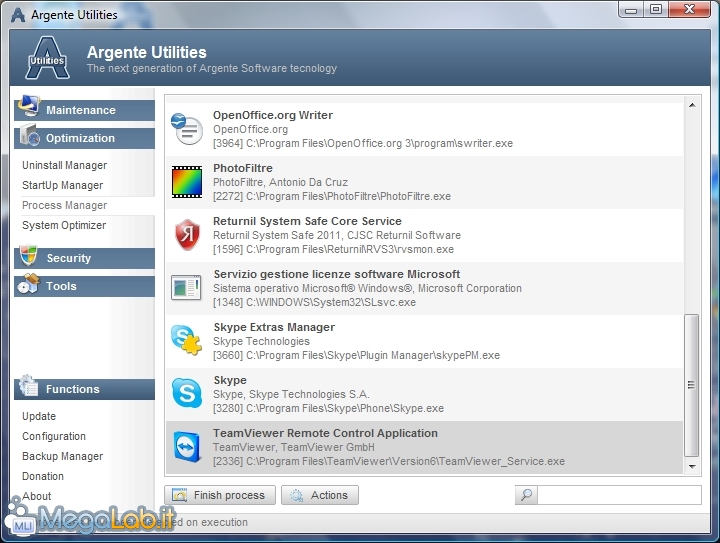Open the Update function
The image size is (720, 543).
click(x=39, y=416)
